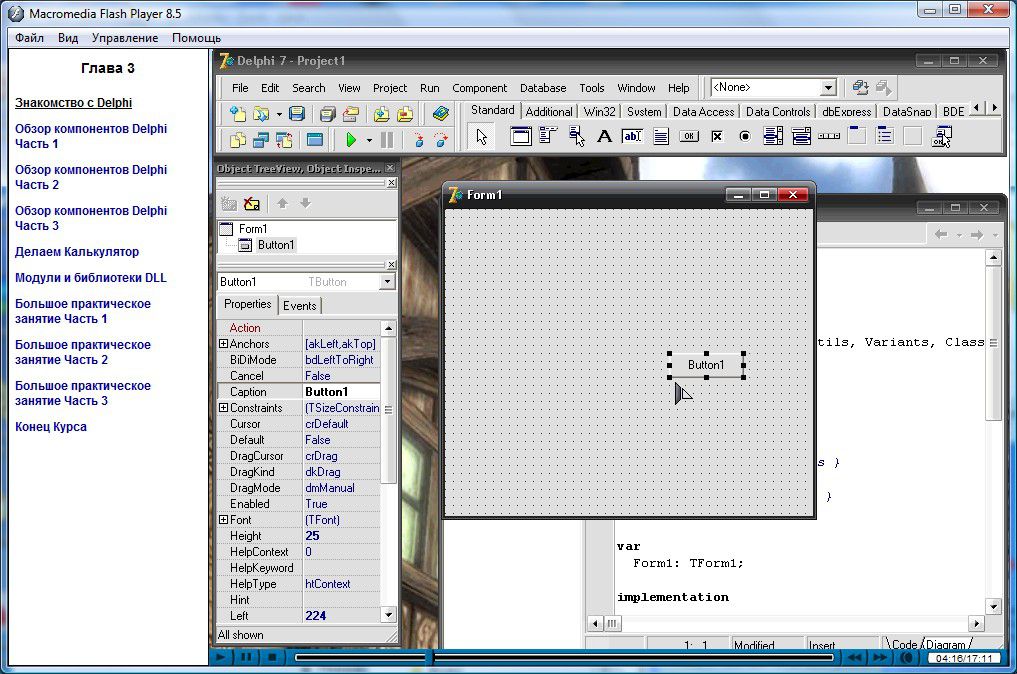Open link Знакомство с Delphi
1017x674 pixels.
coord(73,102)
